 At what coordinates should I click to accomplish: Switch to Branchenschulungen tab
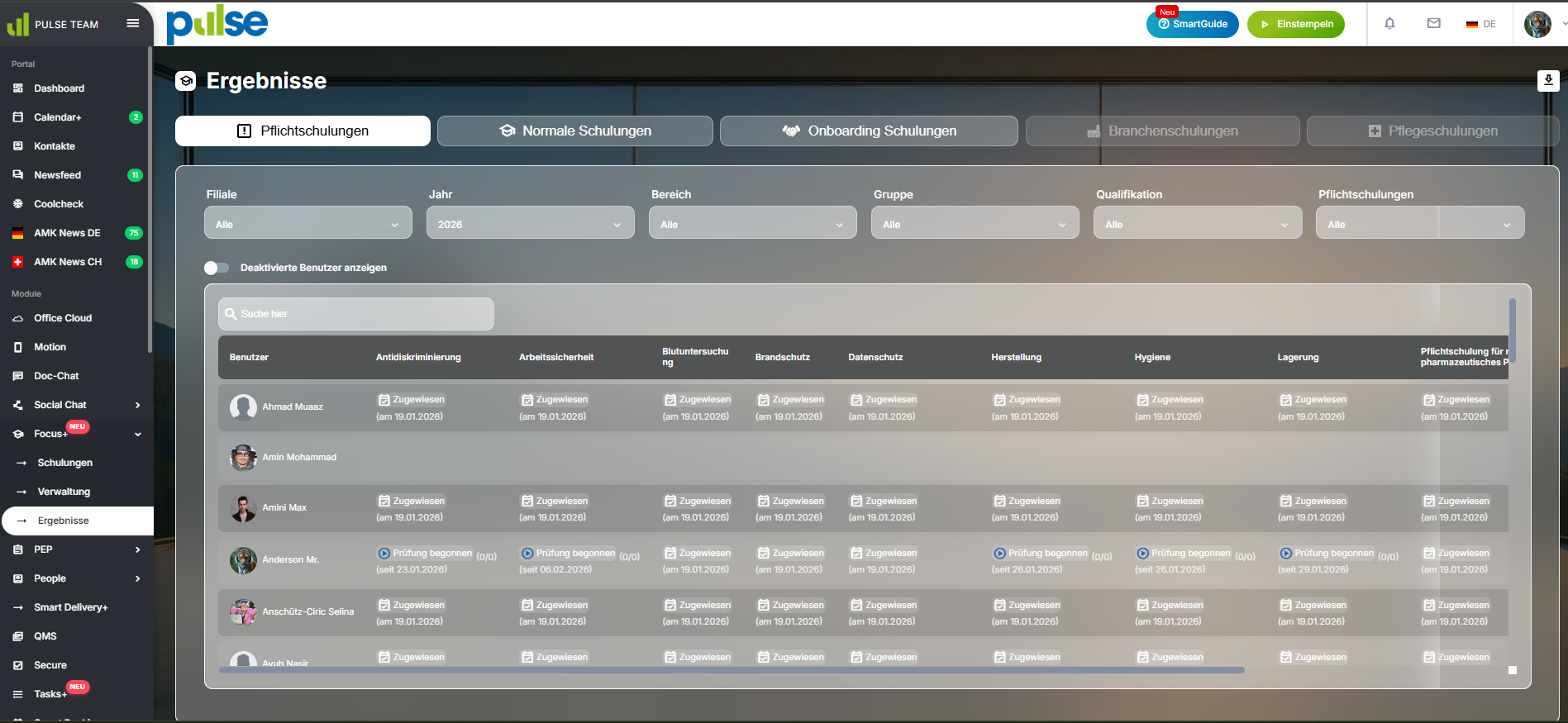pyautogui.click(x=1162, y=131)
